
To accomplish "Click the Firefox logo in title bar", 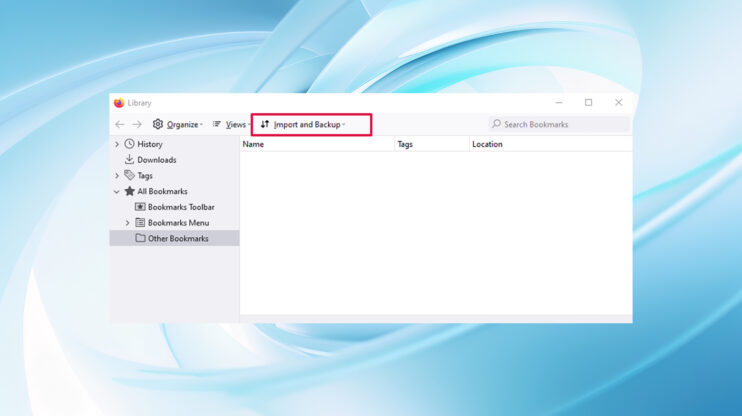I will click(x=119, y=103).
